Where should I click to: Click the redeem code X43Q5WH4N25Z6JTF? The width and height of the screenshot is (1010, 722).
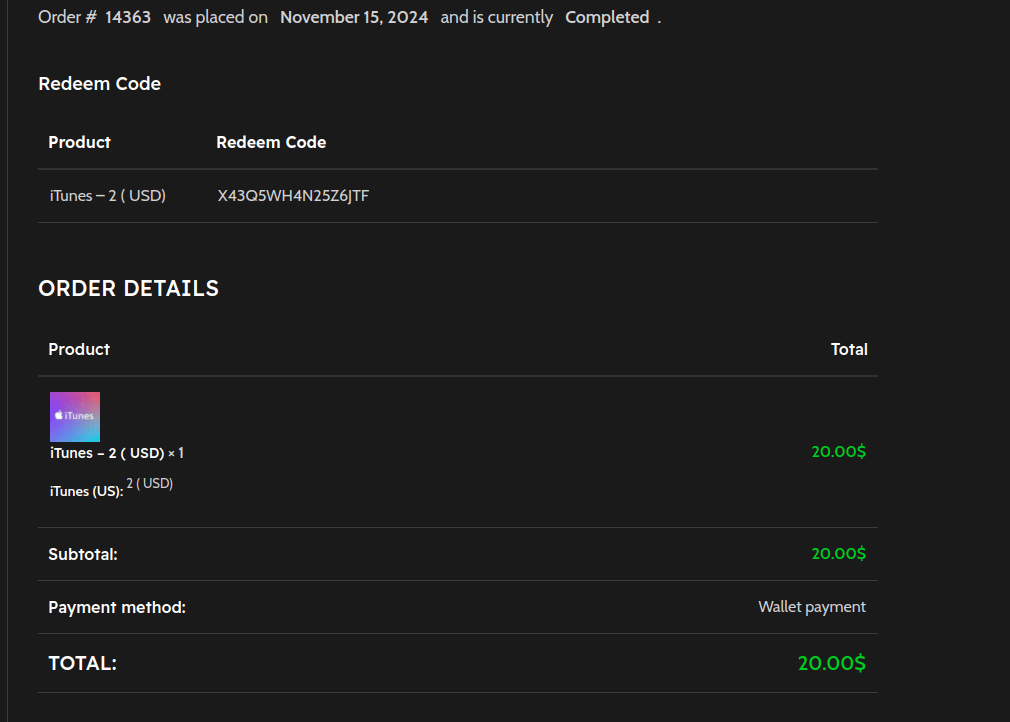(x=293, y=196)
